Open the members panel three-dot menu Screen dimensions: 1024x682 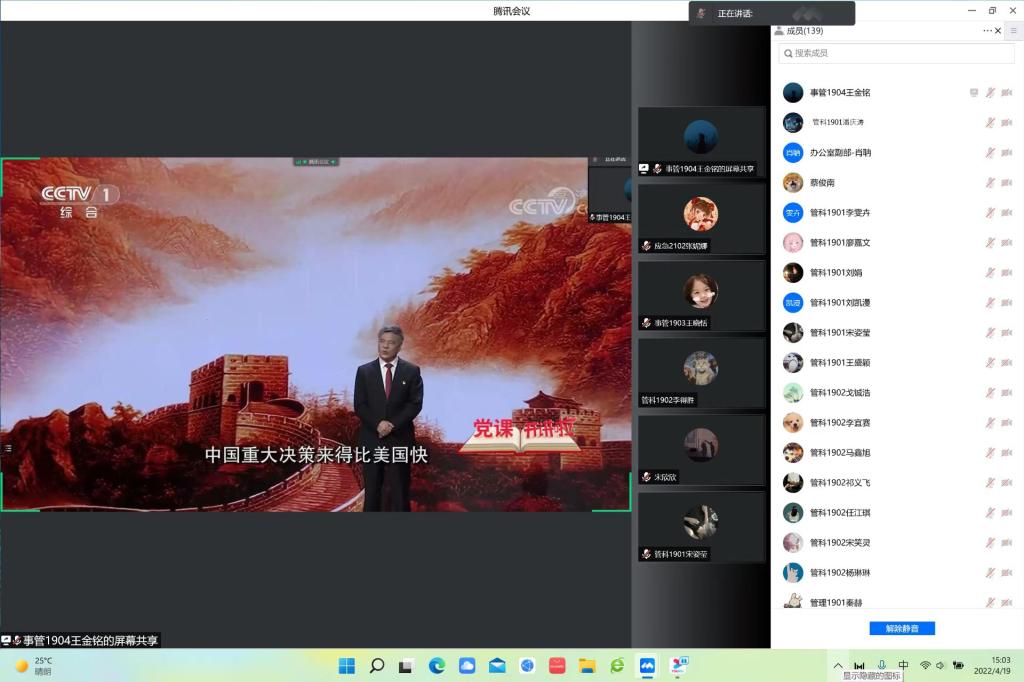pos(987,31)
